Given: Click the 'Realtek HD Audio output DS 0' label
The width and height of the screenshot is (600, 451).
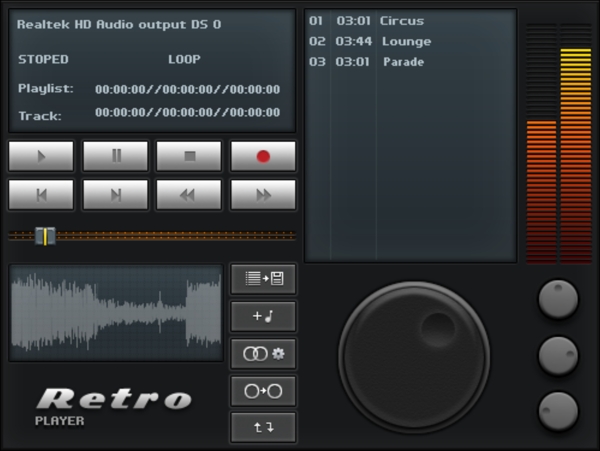Looking at the screenshot, I should point(119,24).
